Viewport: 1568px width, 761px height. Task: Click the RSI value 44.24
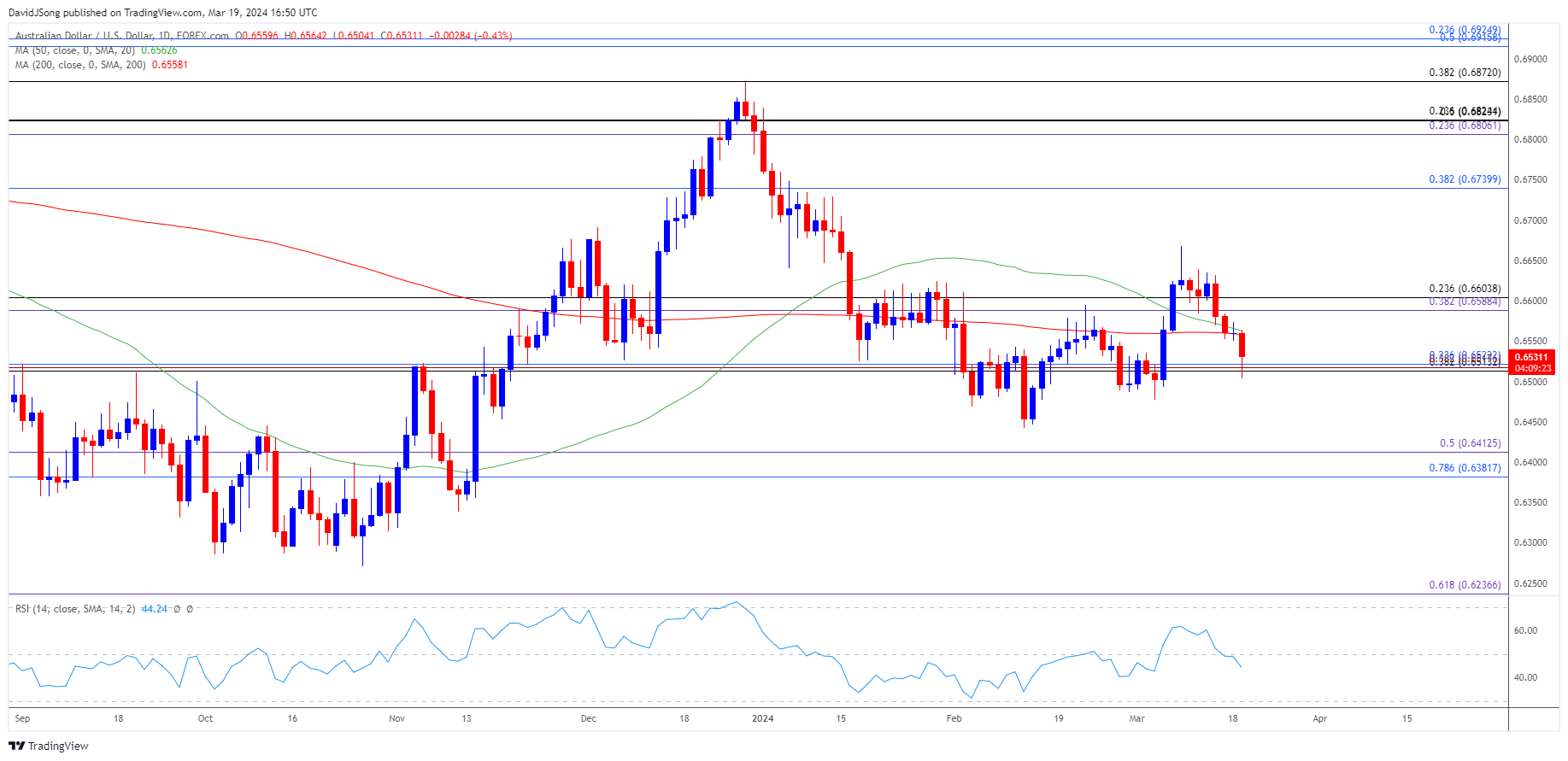tap(155, 609)
